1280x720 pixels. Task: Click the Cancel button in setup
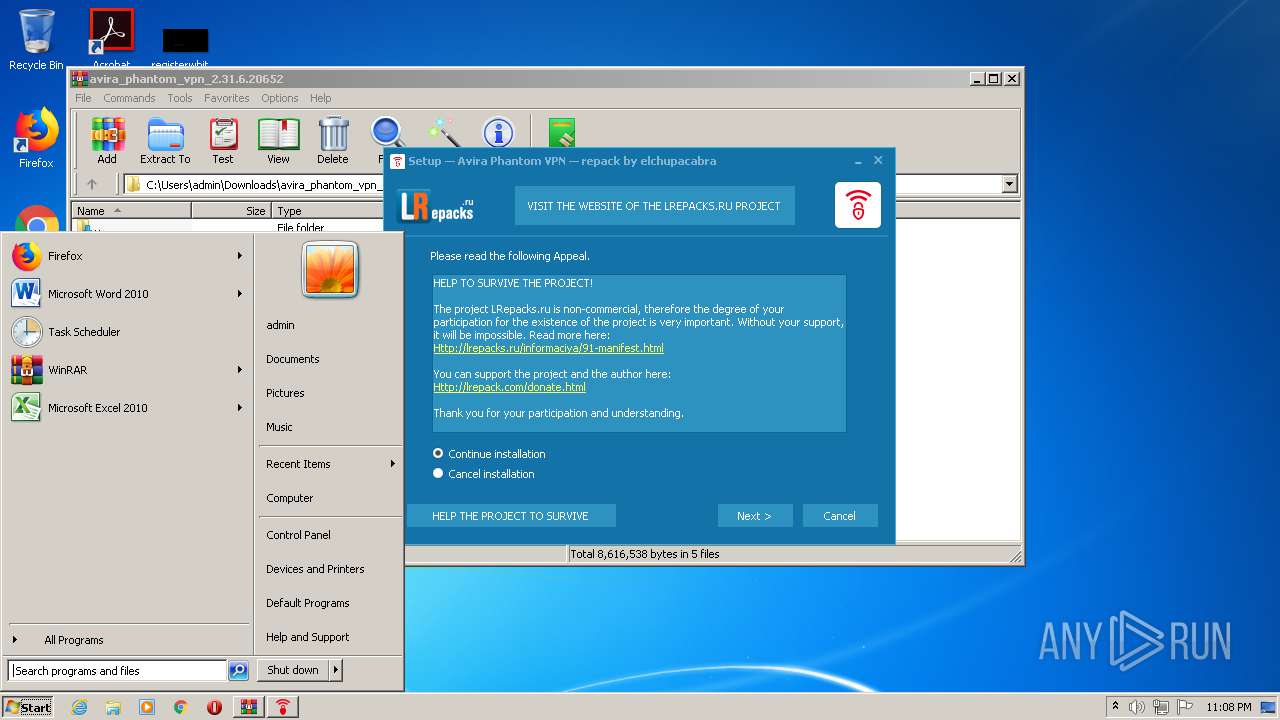(840, 516)
